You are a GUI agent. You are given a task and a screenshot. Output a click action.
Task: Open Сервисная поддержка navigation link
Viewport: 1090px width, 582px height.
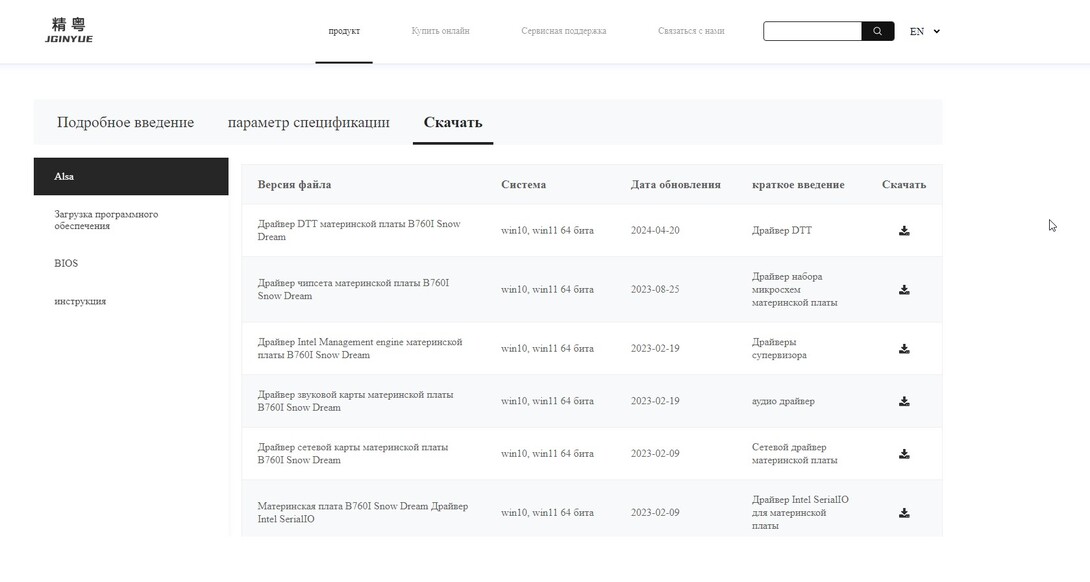coord(563,31)
